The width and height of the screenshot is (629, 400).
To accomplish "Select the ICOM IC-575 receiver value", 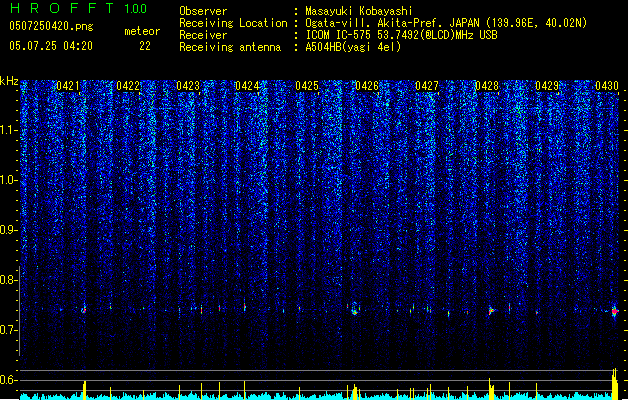I will coord(401,35).
